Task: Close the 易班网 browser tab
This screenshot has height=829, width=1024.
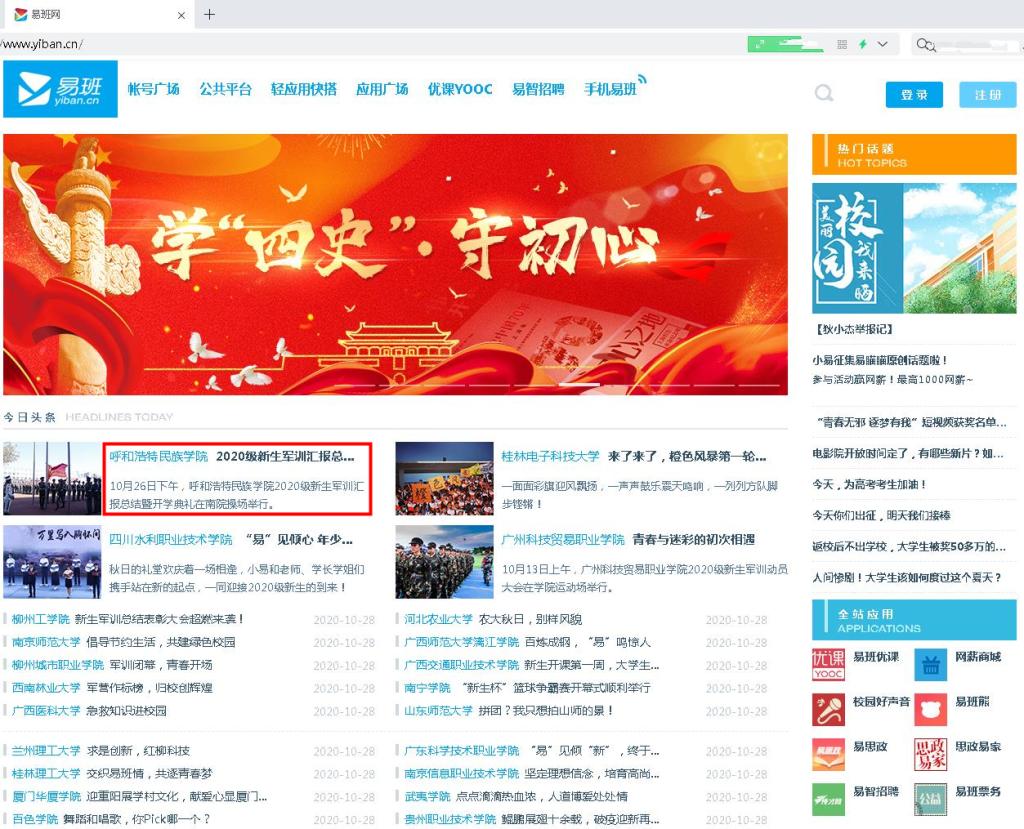Action: [x=181, y=15]
